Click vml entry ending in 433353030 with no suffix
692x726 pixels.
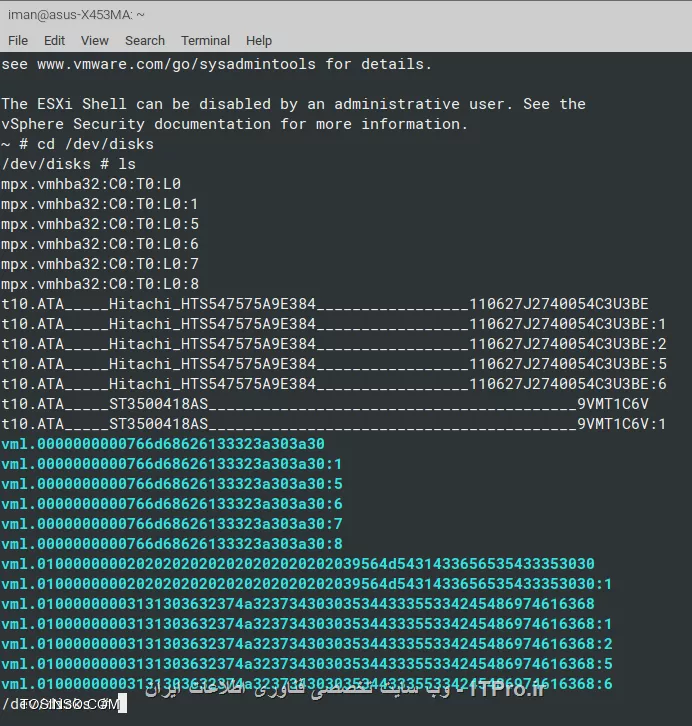[x=298, y=564]
